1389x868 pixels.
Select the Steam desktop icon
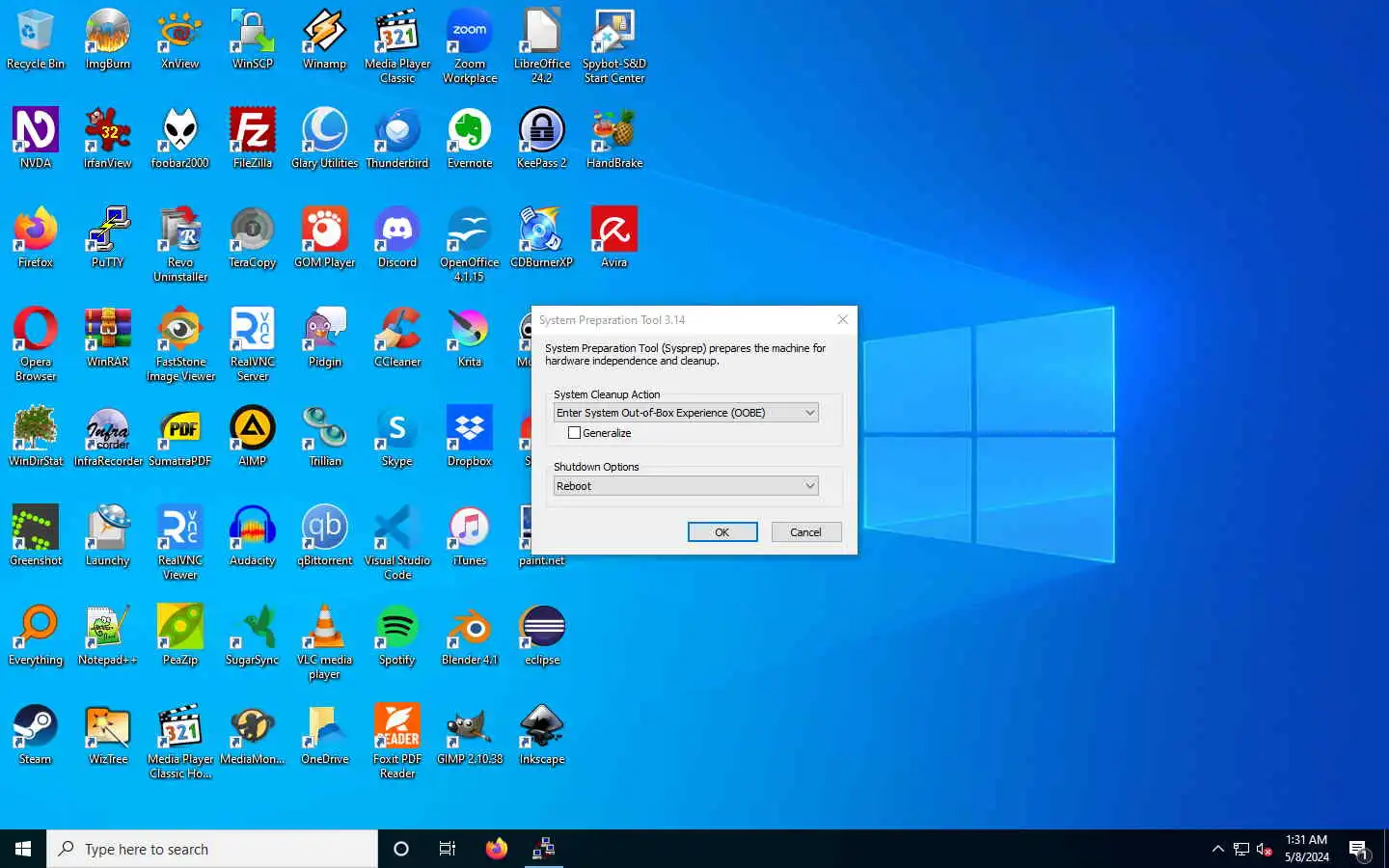point(36,736)
